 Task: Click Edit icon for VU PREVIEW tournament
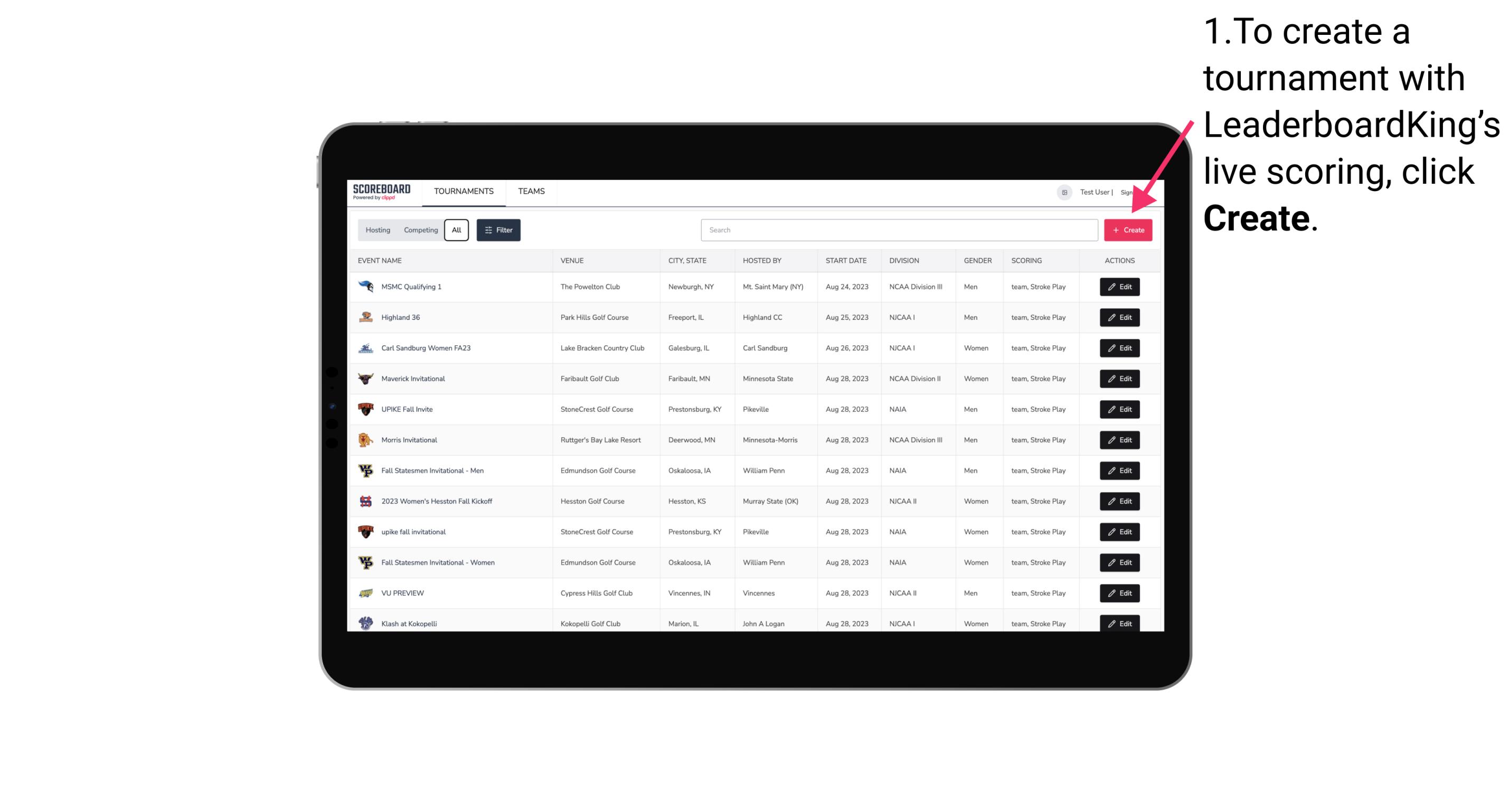(1119, 593)
